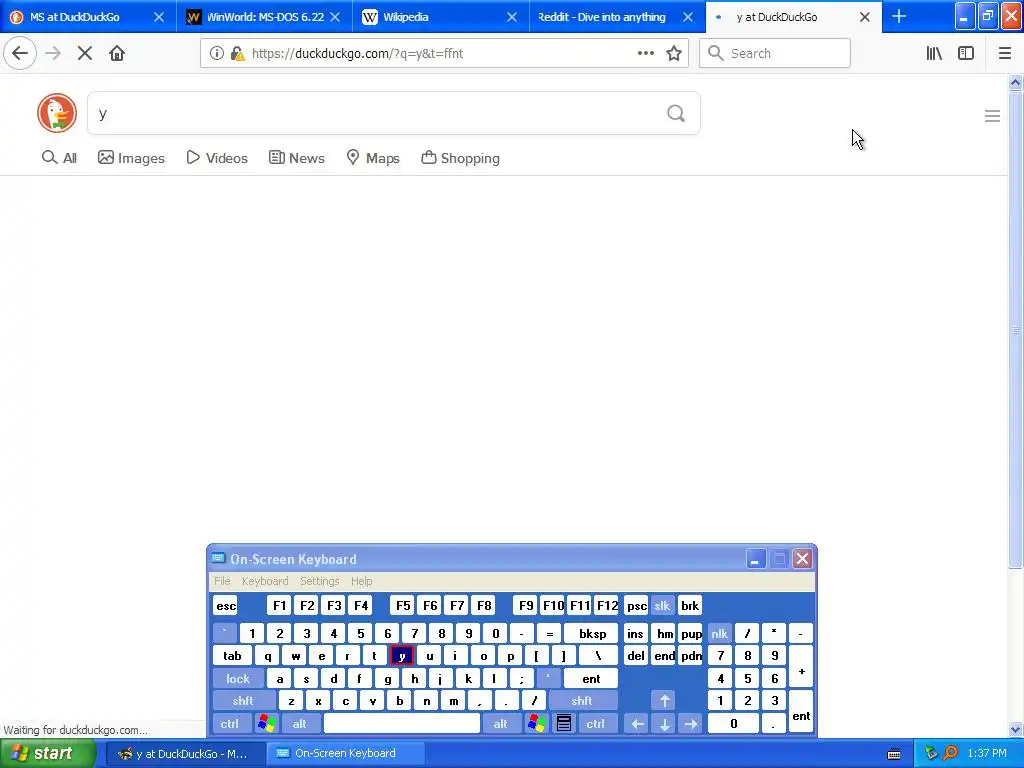
Task: Show Images search results
Action: pos(131,158)
